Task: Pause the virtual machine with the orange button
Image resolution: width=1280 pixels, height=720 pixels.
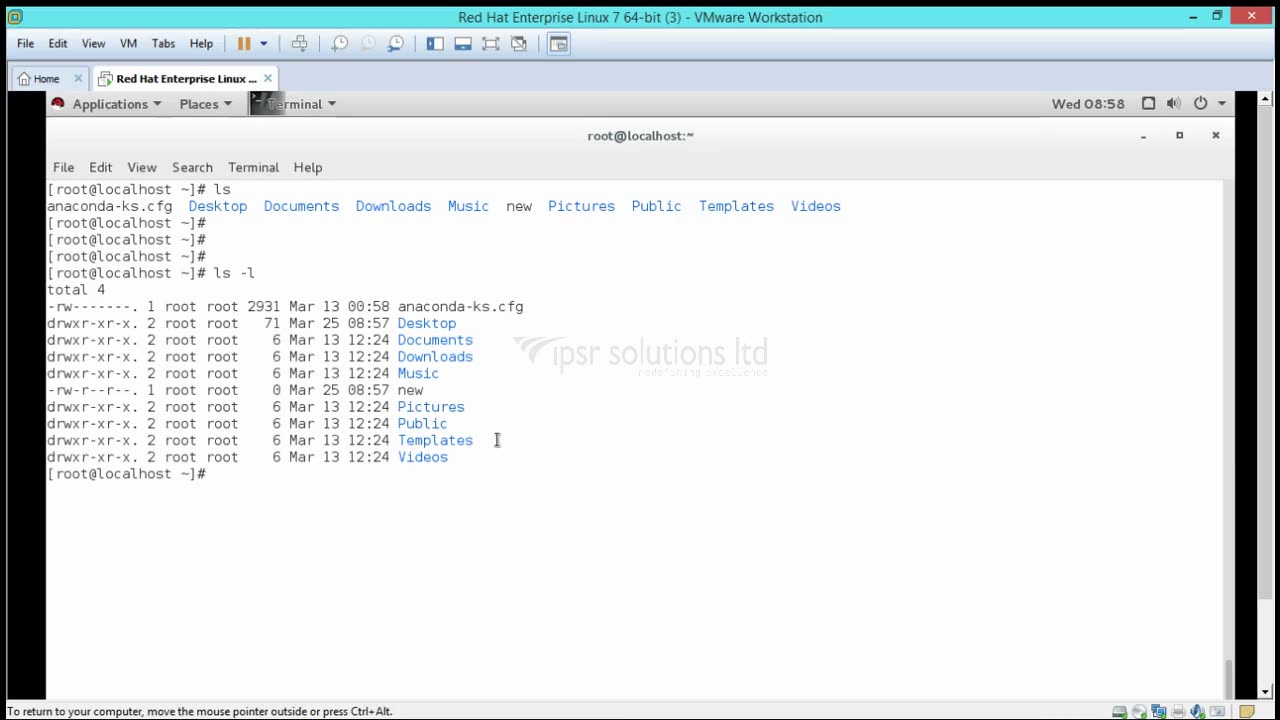Action: [243, 43]
